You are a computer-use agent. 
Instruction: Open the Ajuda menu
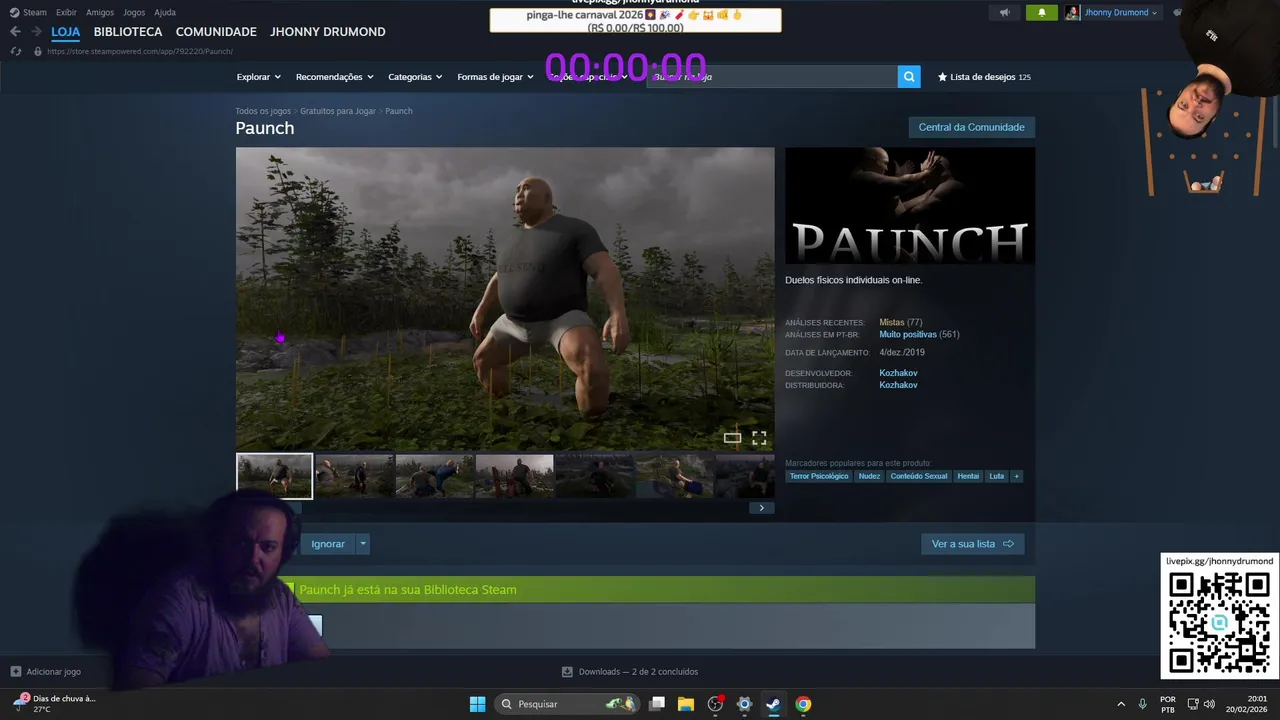click(165, 13)
